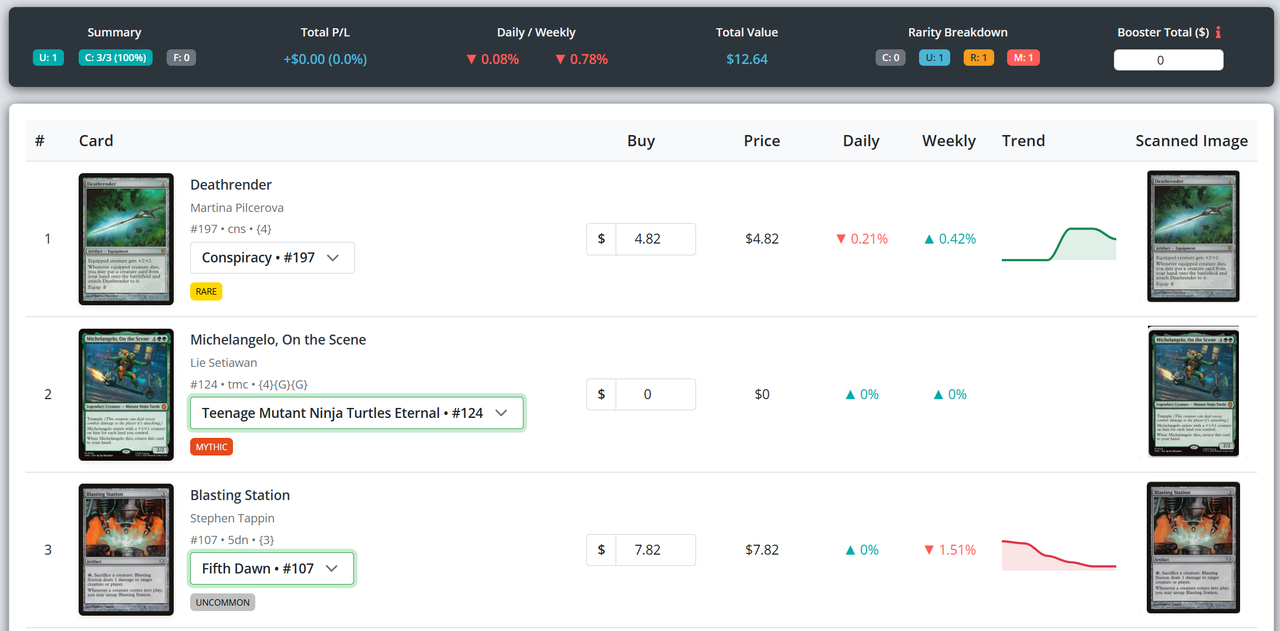Click Blasting Station buy price field 7.82
The image size is (1280, 631).
(x=655, y=550)
